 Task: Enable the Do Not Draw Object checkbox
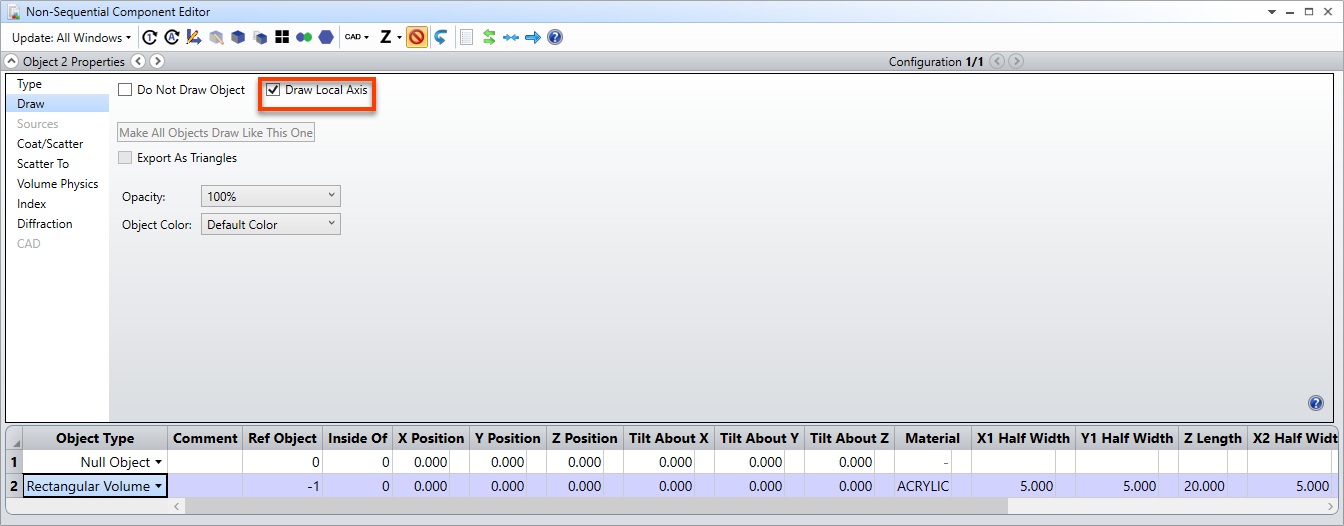pos(125,90)
